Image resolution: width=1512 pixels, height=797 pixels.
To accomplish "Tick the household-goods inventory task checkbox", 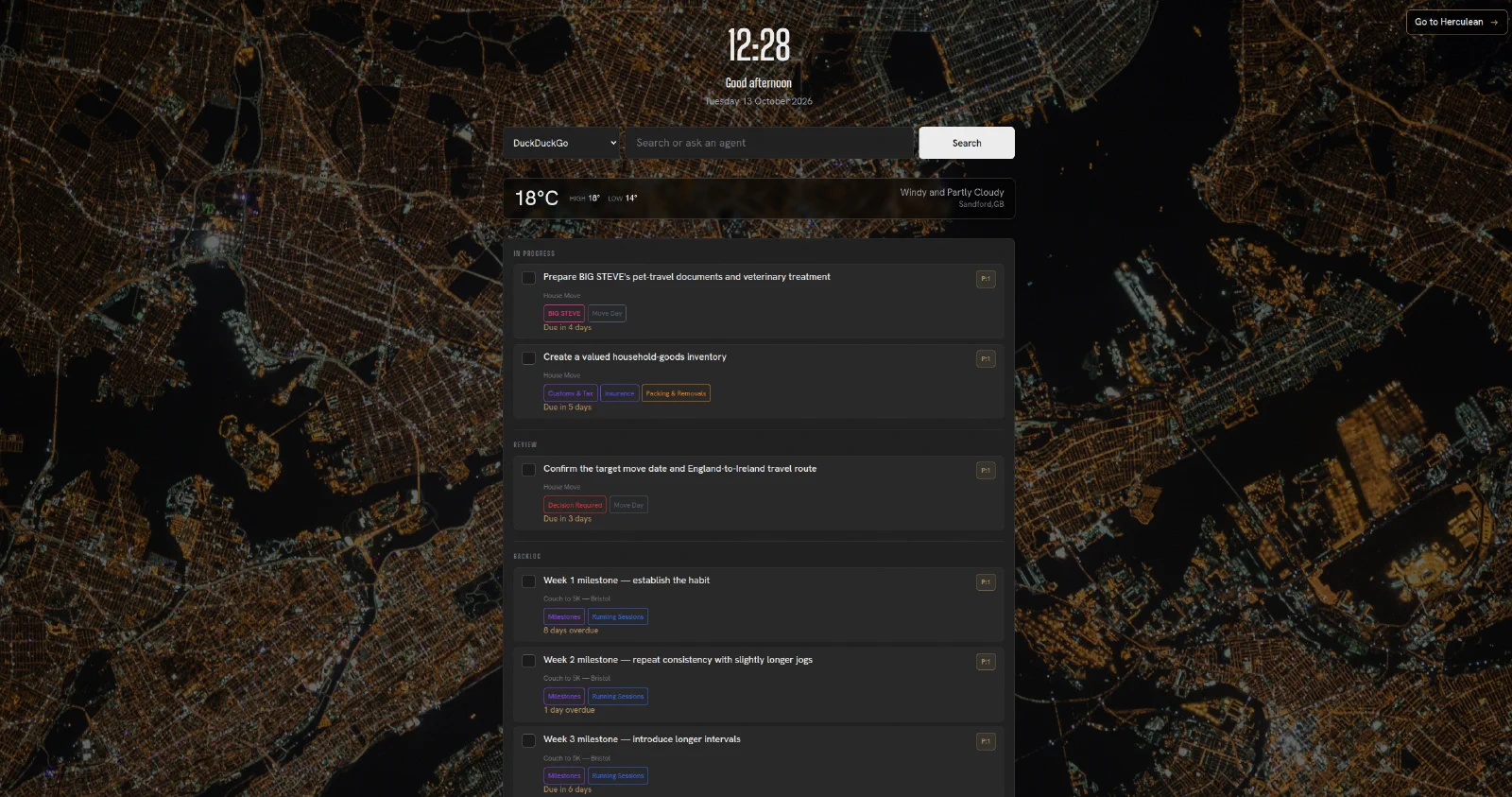I will [x=529, y=358].
